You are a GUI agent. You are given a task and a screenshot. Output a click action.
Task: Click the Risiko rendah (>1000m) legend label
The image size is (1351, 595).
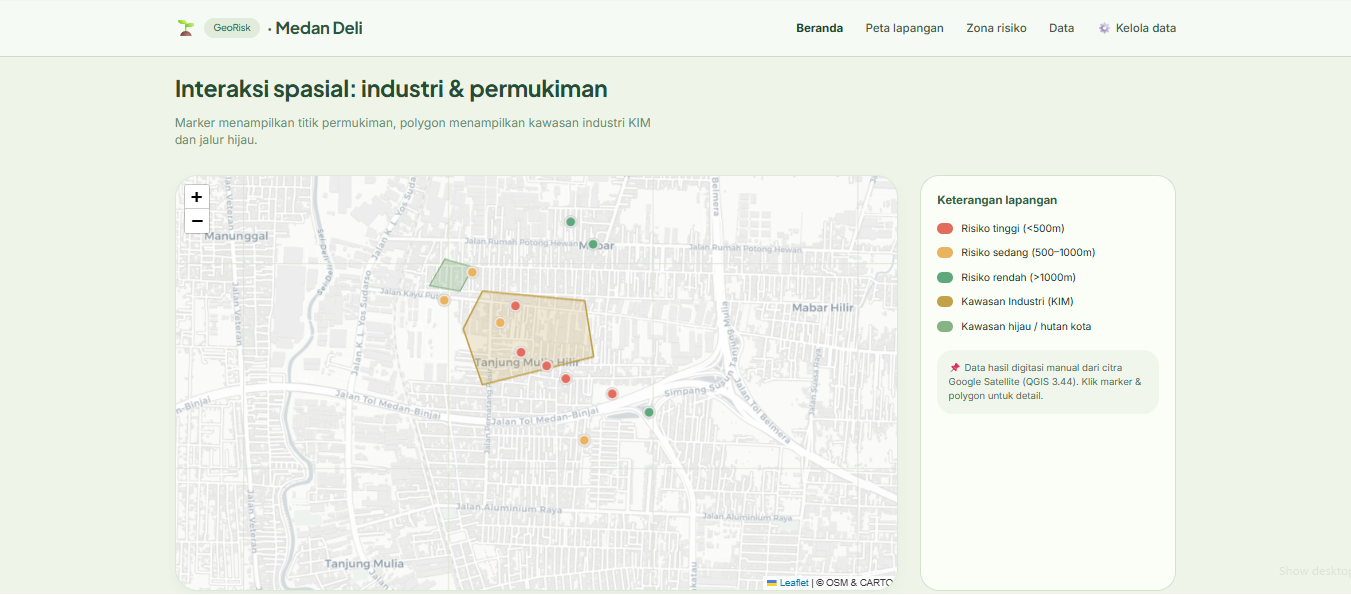click(x=1018, y=278)
